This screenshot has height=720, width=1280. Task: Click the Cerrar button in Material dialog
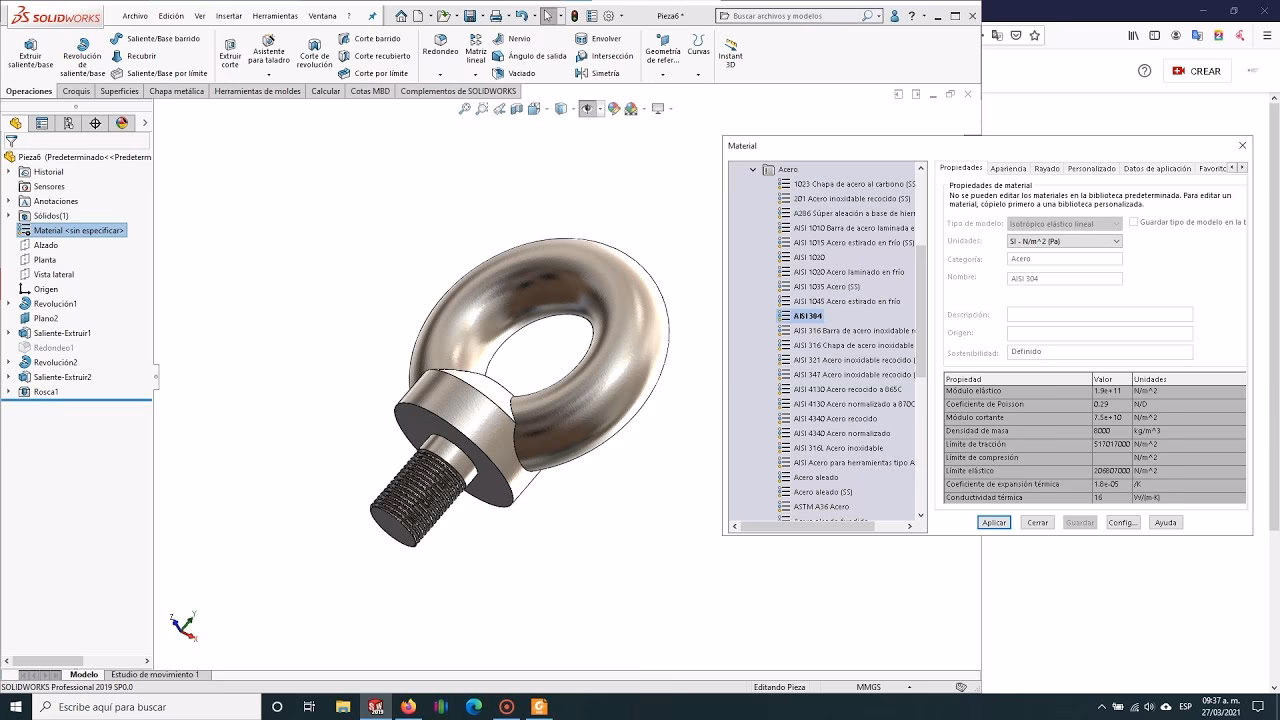click(x=1037, y=523)
